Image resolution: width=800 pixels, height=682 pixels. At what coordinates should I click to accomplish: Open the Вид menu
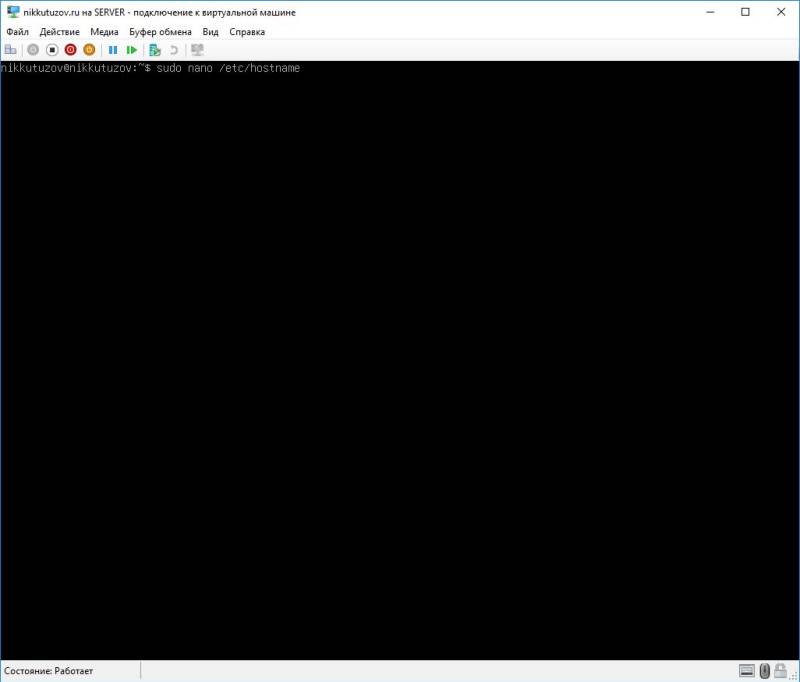(208, 31)
